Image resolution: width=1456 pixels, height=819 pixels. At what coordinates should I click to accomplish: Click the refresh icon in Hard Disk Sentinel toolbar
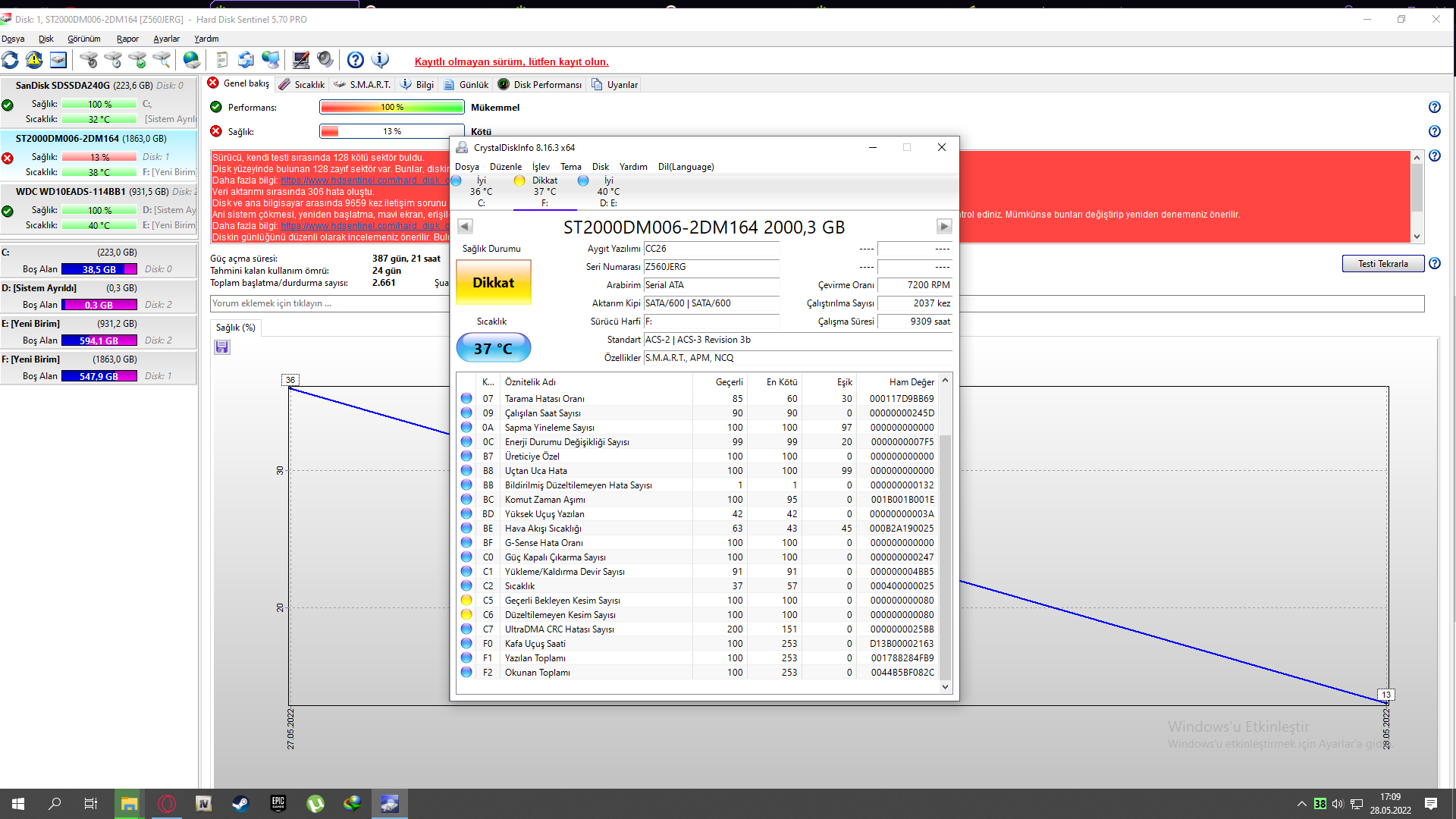[x=11, y=60]
